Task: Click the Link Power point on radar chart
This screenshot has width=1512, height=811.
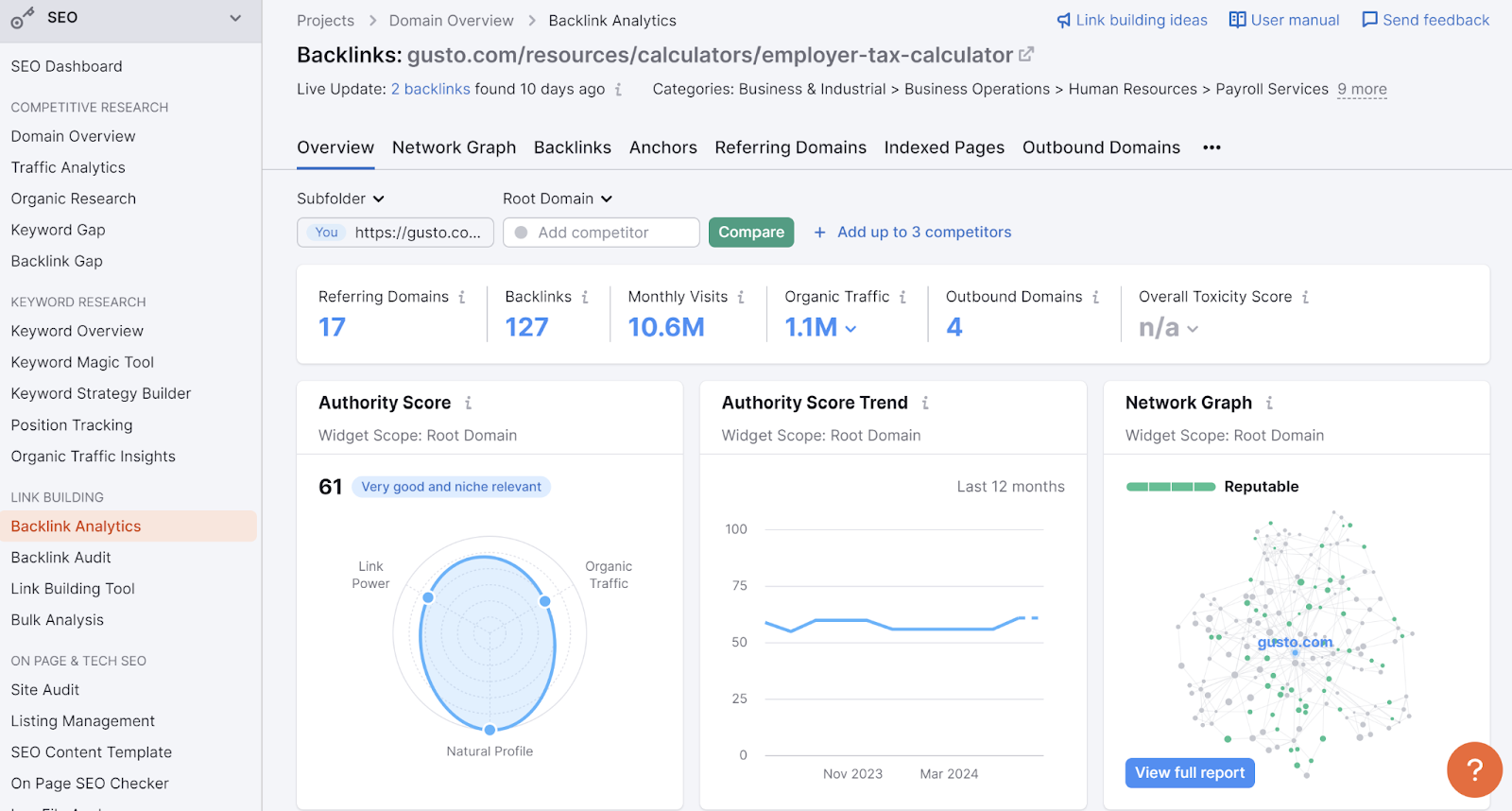Action: [x=428, y=597]
